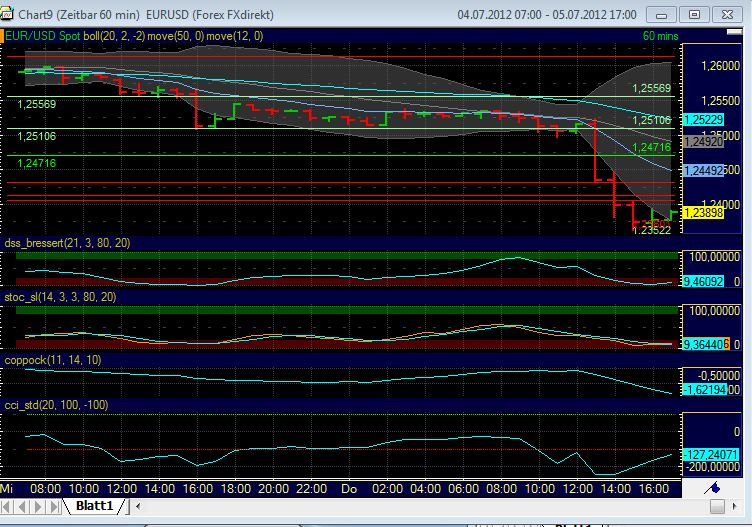Click the yellow 1,23898 current price tag
Screen dimensions: 752x527
tap(703, 212)
